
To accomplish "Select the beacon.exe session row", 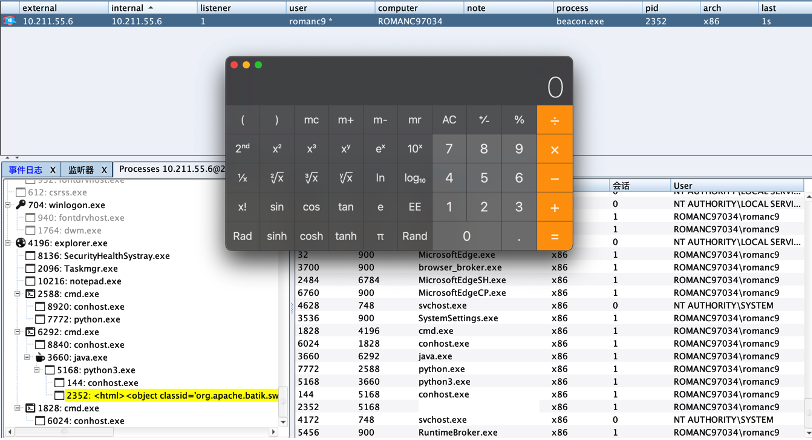I will (x=406, y=21).
